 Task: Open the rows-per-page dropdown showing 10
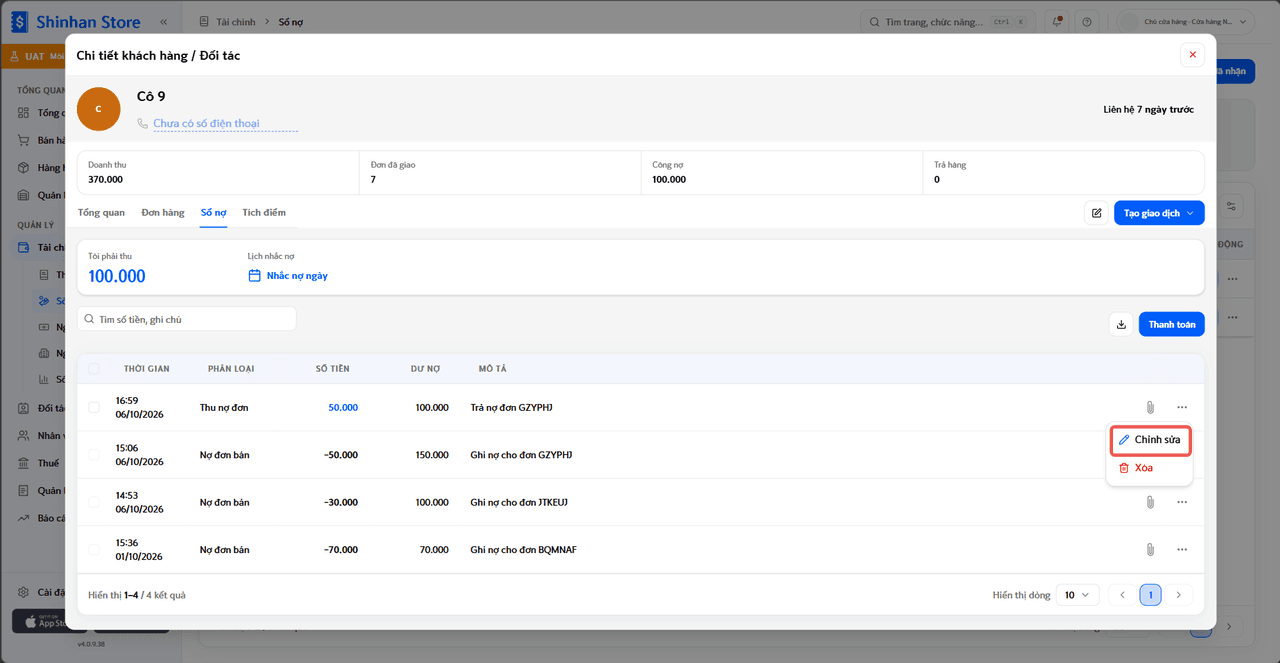(1077, 595)
